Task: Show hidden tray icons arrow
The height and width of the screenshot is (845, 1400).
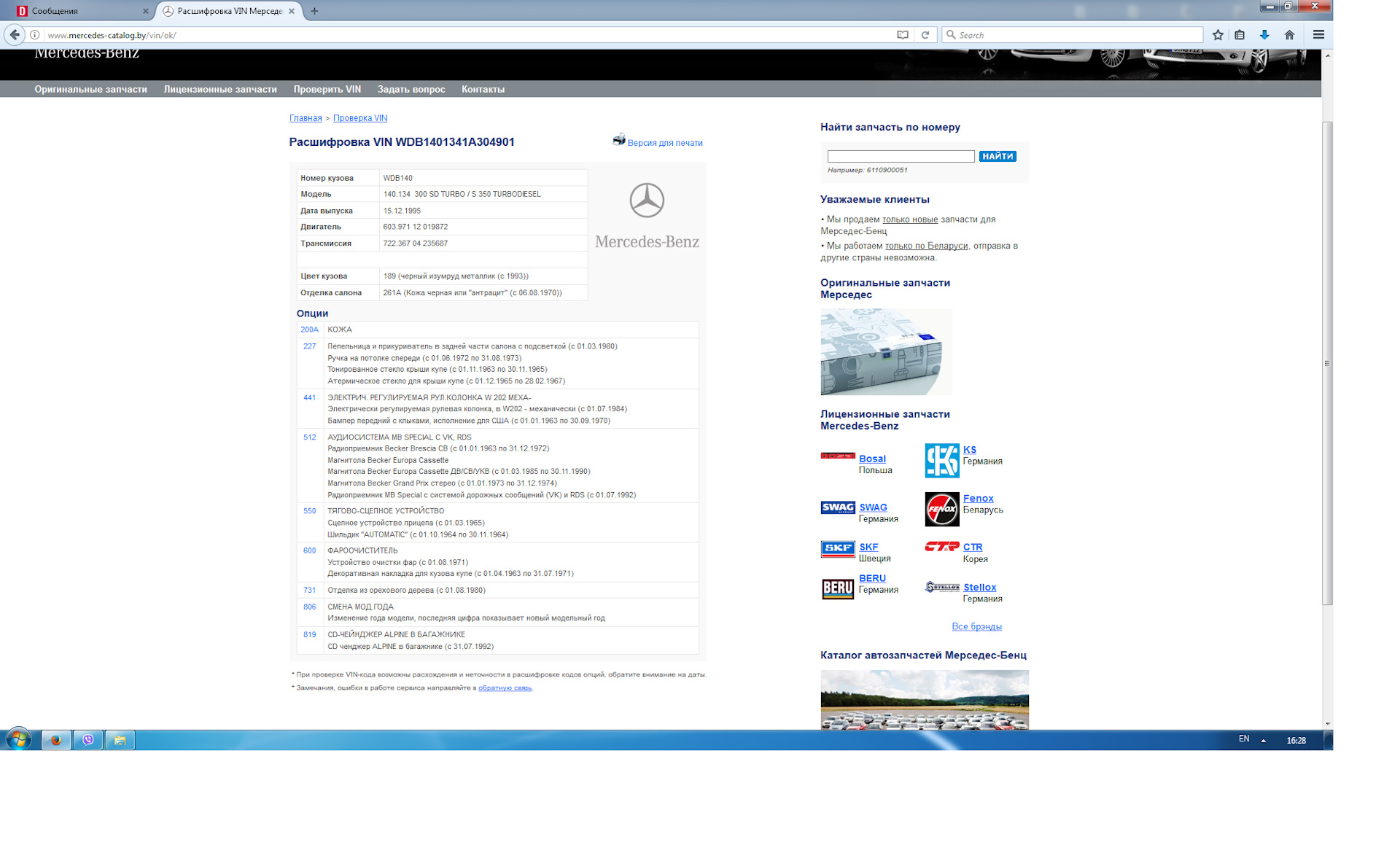Action: 1264,740
